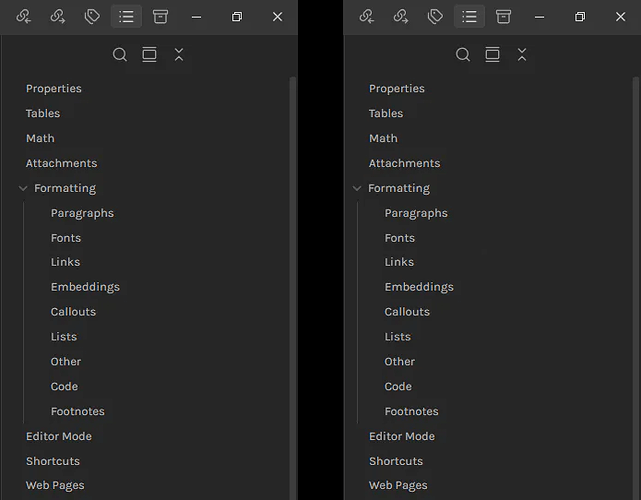Collapse the Formatting heading in right panel
641x500 pixels.
[x=357, y=188]
